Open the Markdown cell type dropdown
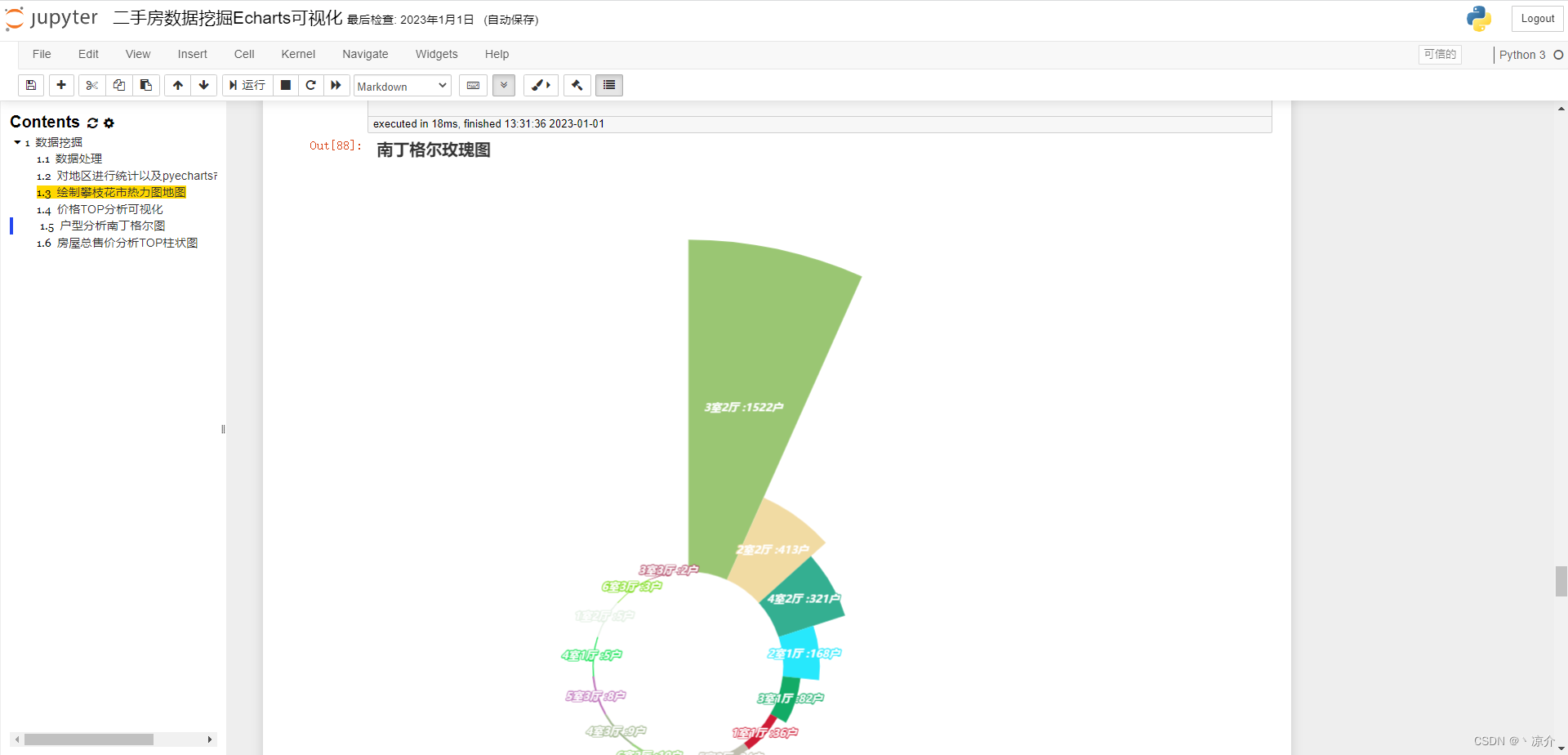 pos(403,86)
